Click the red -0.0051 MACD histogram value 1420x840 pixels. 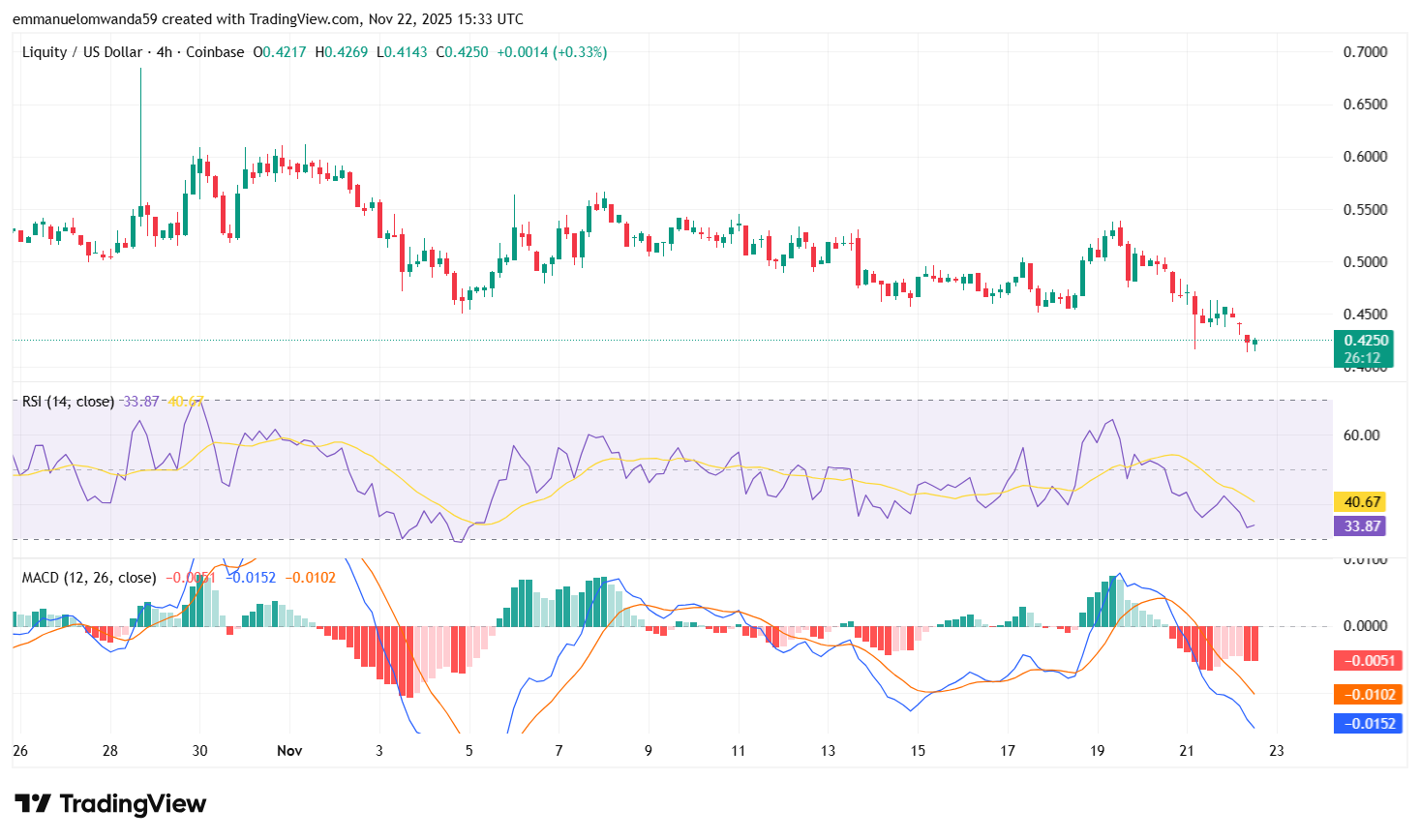(1368, 661)
